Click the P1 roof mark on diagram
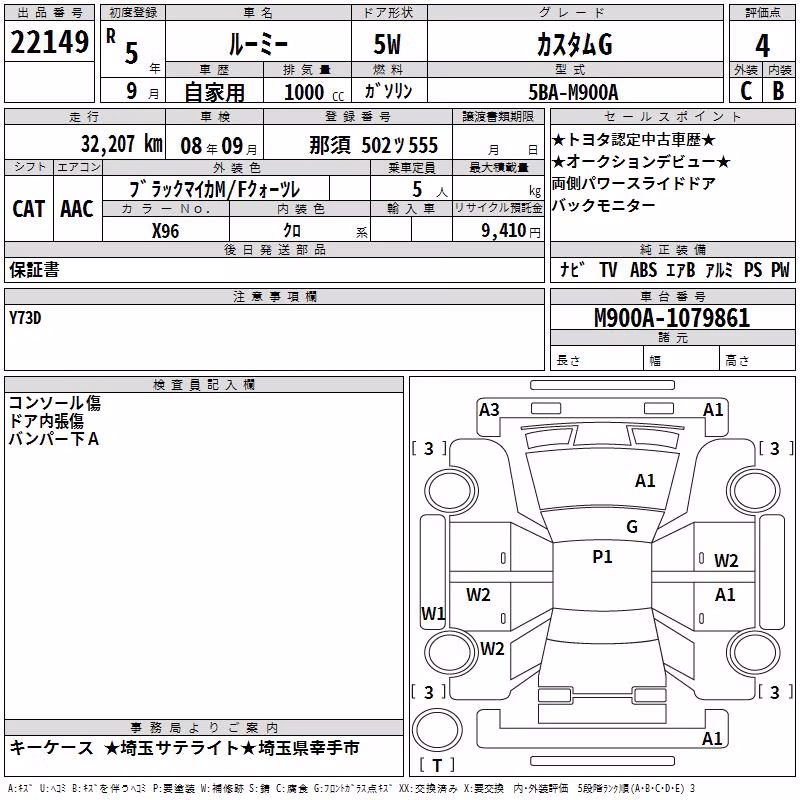Image resolution: width=800 pixels, height=800 pixels. tap(602, 557)
